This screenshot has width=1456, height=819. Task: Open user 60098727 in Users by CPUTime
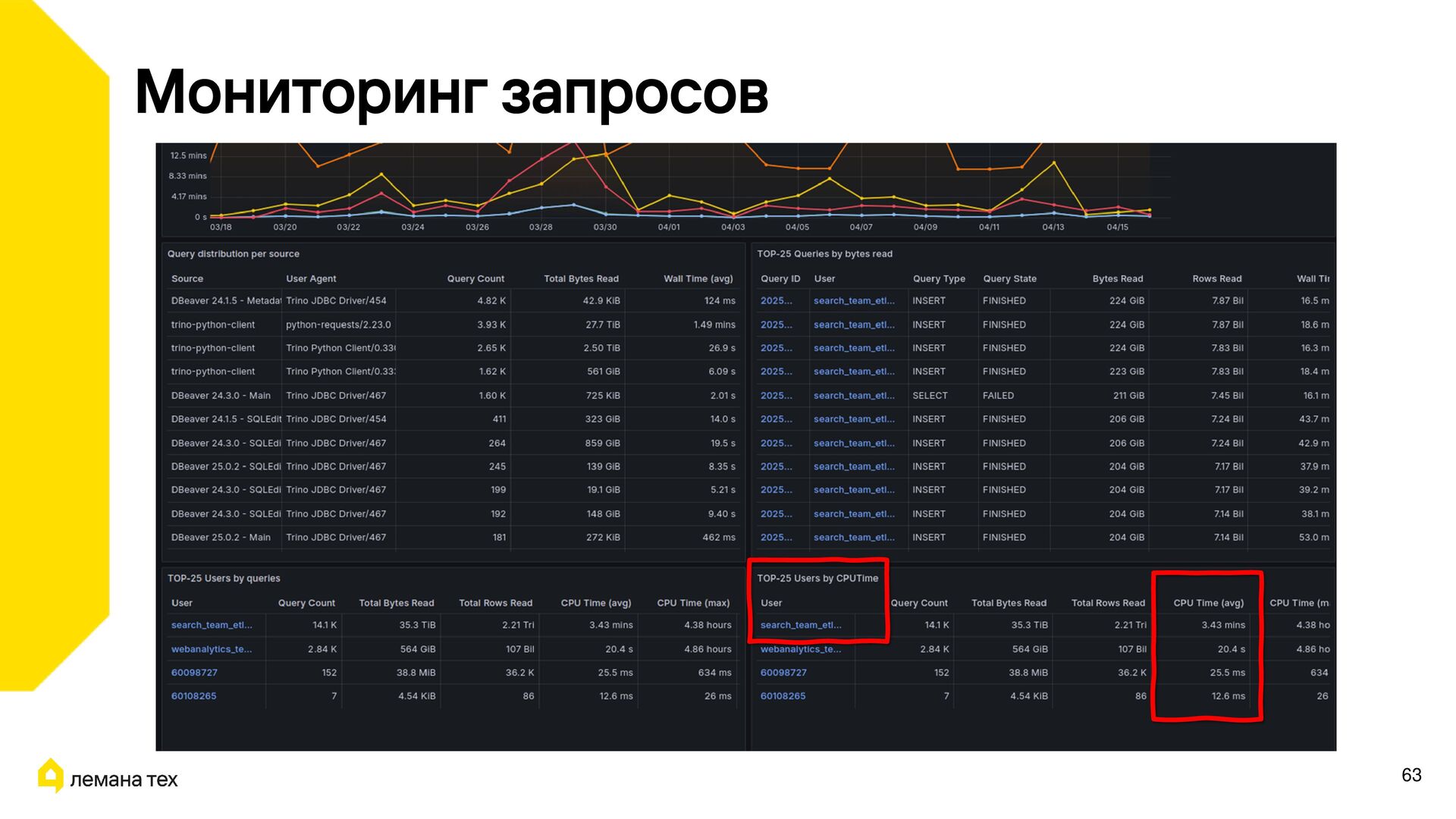tap(783, 673)
